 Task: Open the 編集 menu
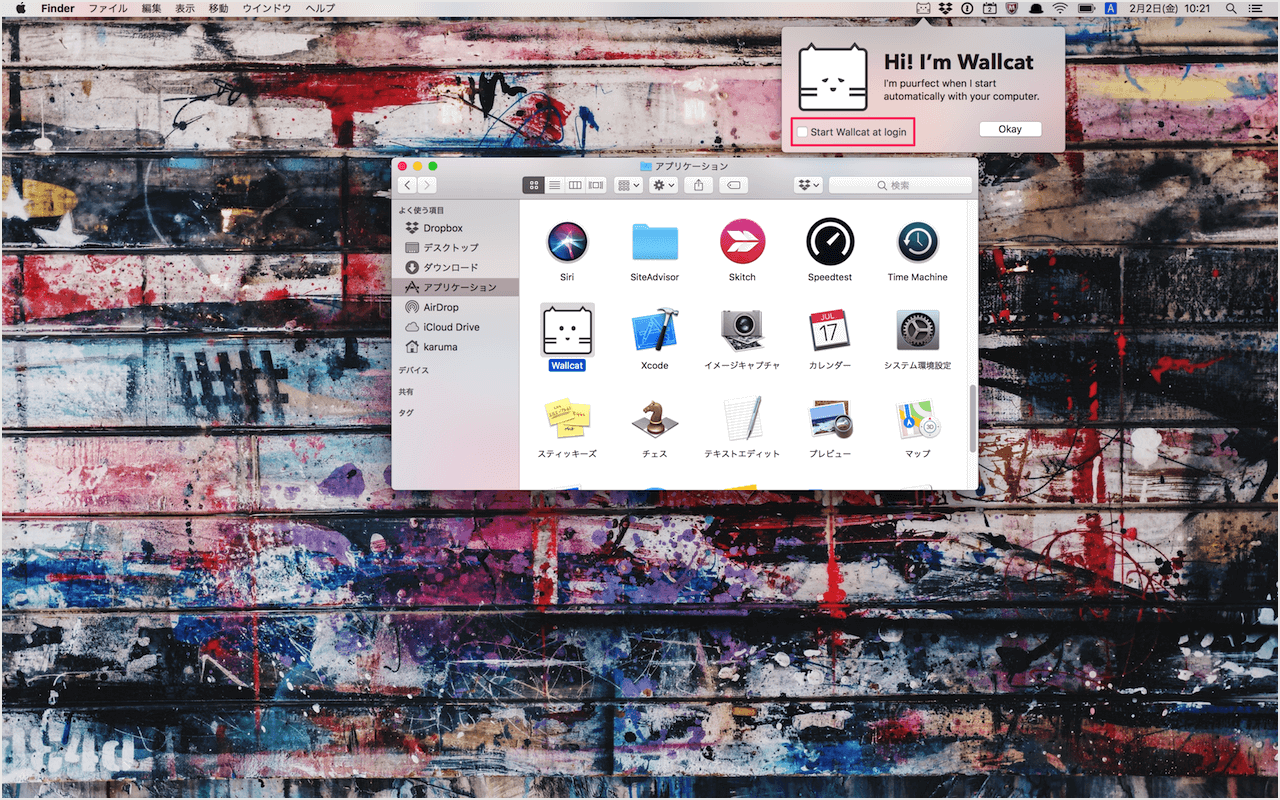(x=151, y=8)
